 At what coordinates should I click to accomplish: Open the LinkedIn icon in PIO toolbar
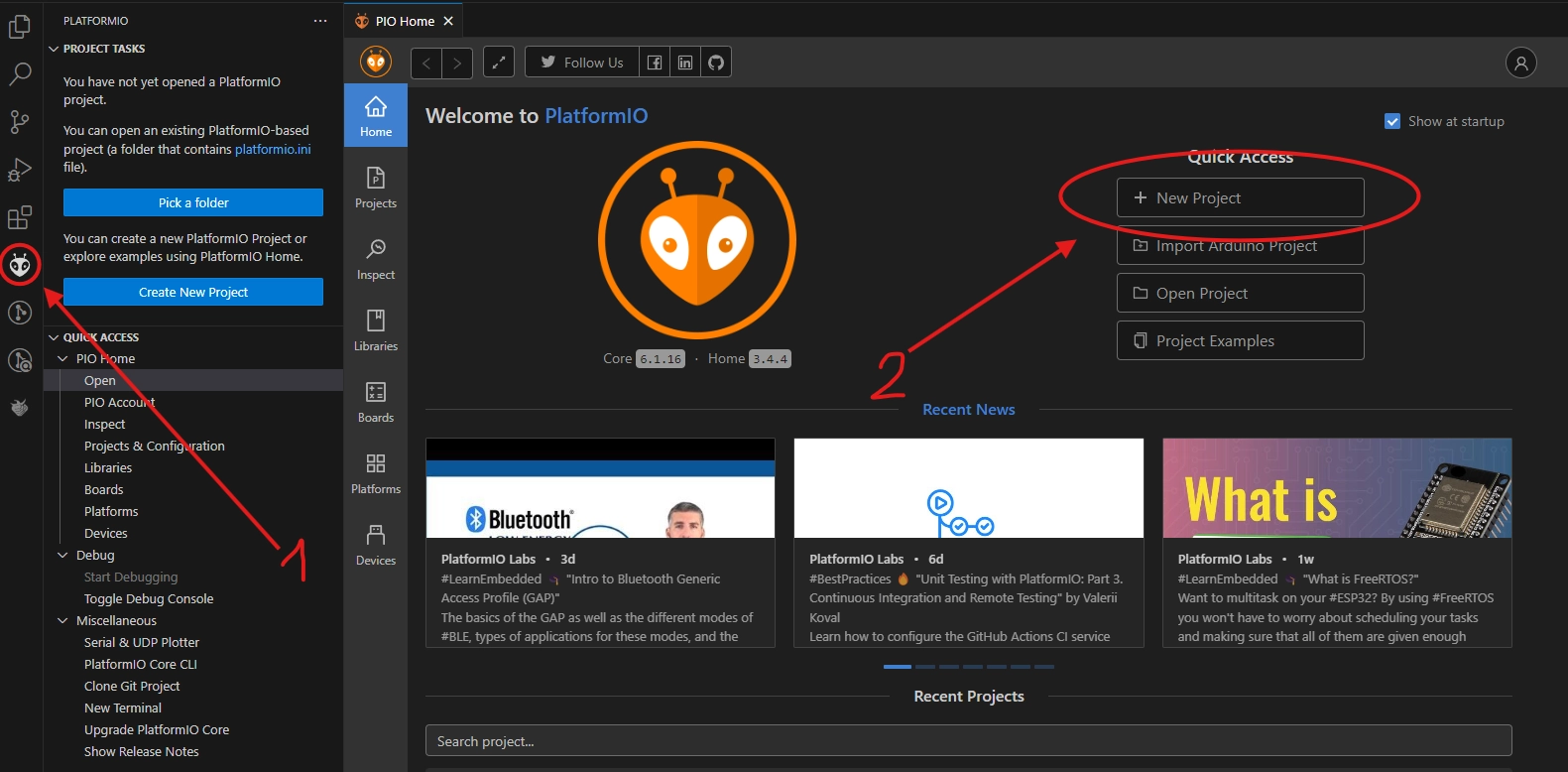(x=685, y=63)
